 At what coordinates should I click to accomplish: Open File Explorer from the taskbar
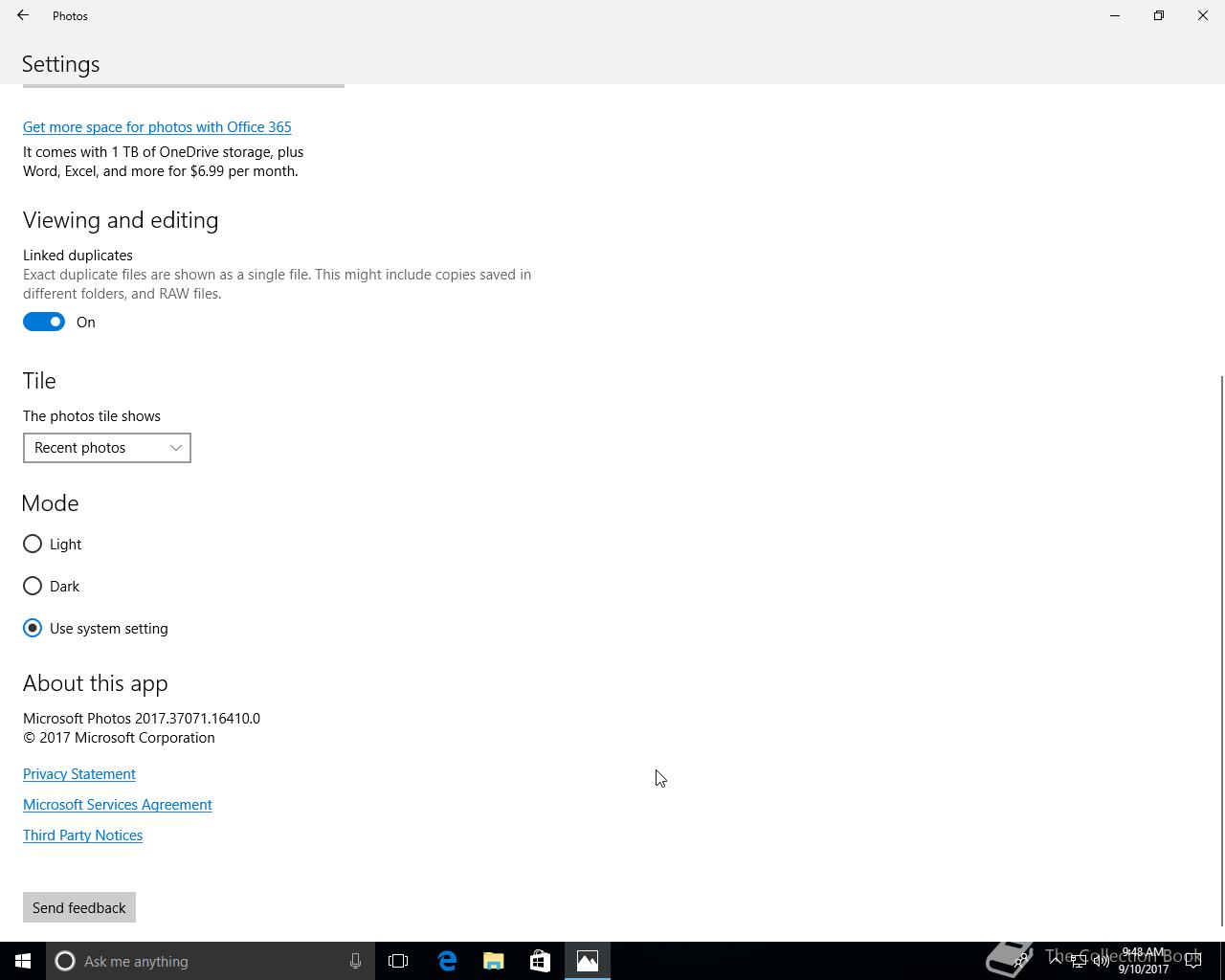tap(494, 961)
